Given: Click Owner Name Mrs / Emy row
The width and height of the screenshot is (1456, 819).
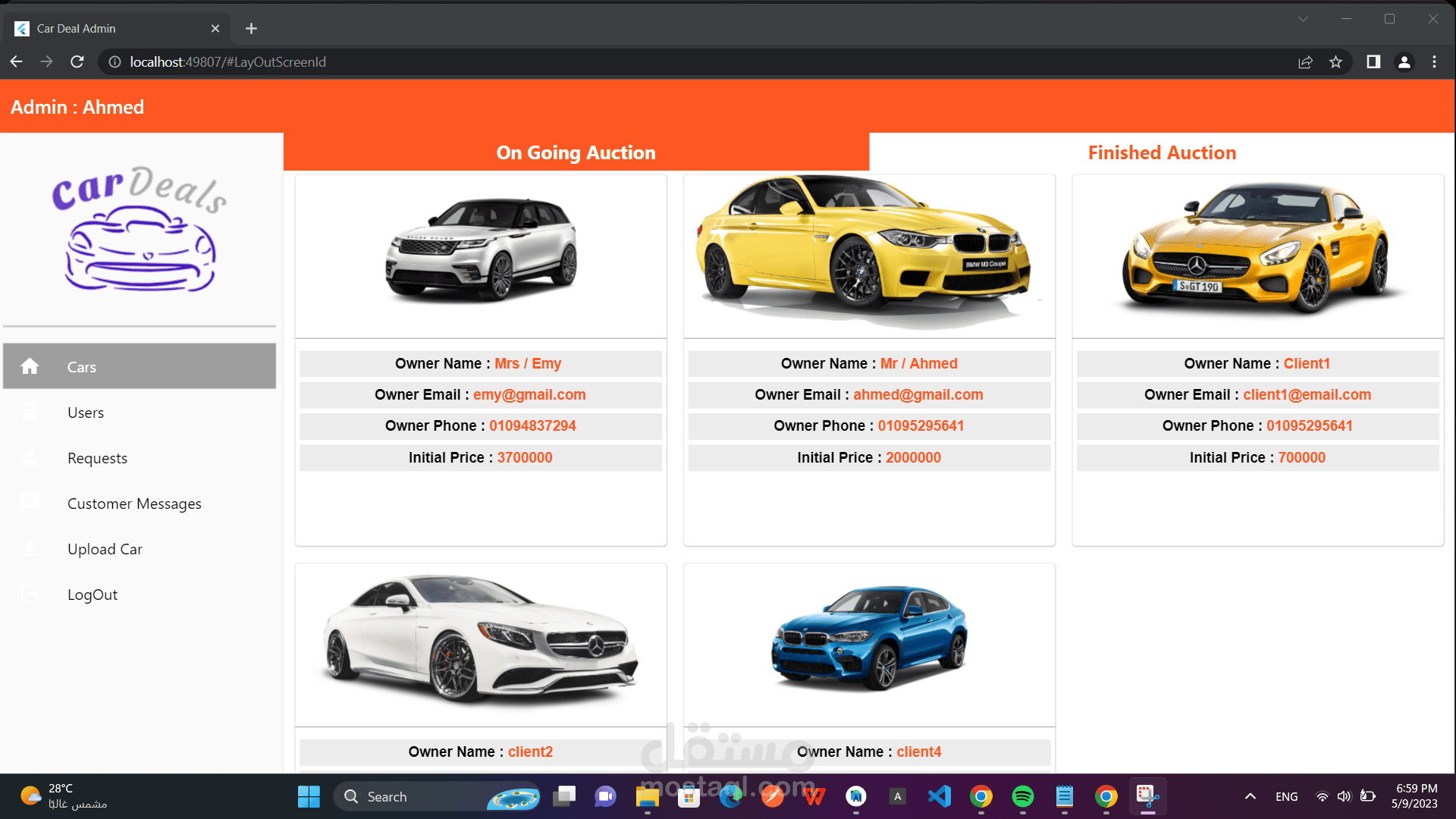Looking at the screenshot, I should pyautogui.click(x=481, y=363).
